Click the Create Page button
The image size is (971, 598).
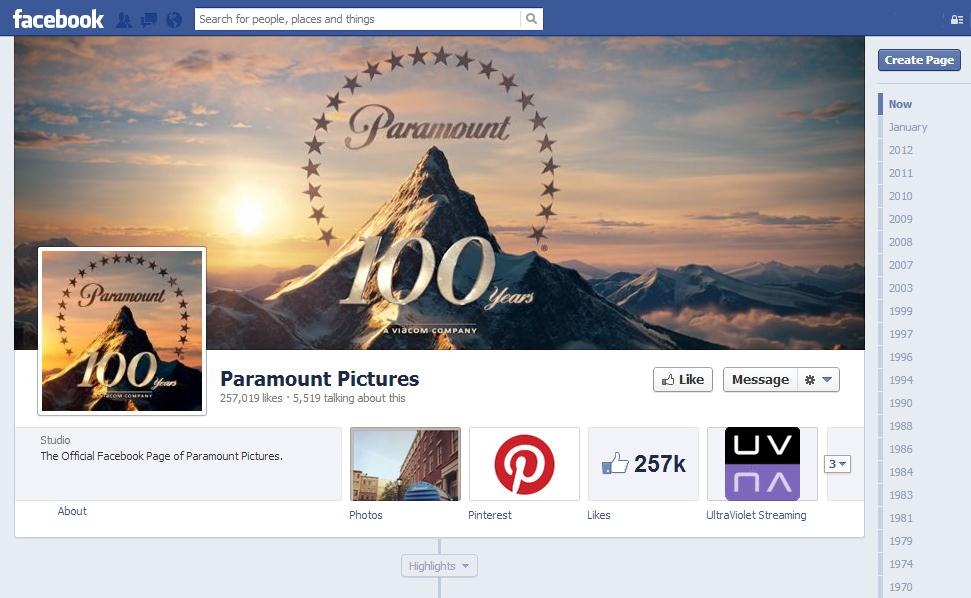pos(919,60)
